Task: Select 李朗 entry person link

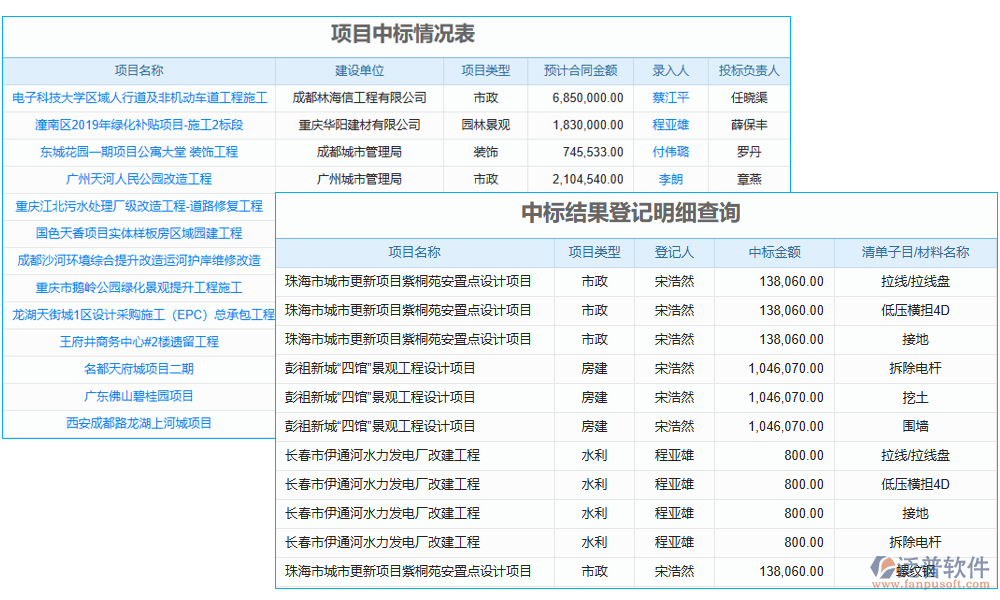Action: point(671,179)
